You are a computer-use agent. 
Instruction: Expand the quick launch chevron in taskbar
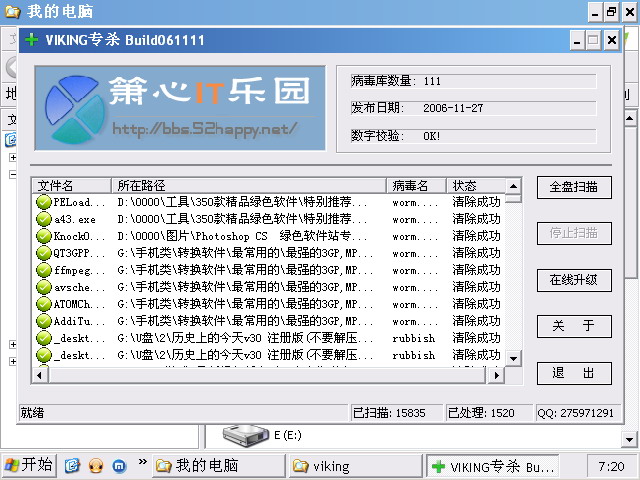click(x=142, y=462)
